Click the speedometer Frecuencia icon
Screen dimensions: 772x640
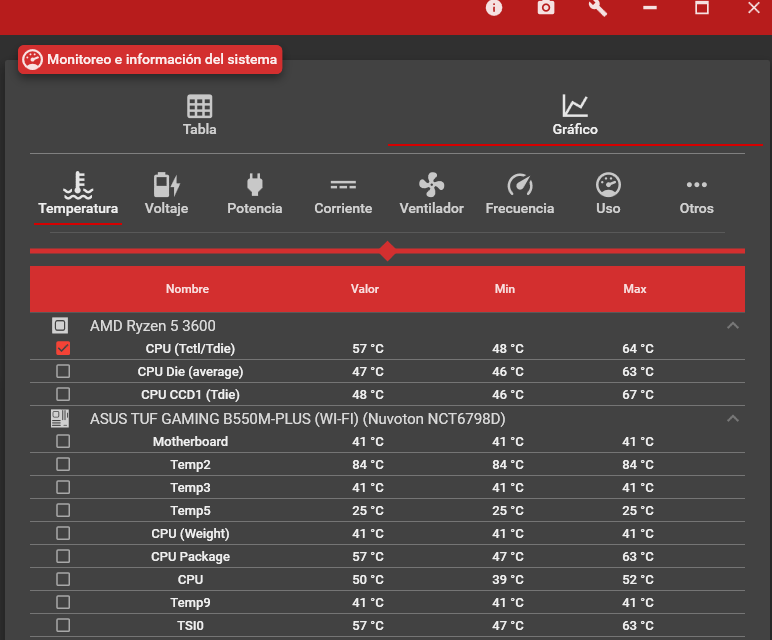coord(520,185)
